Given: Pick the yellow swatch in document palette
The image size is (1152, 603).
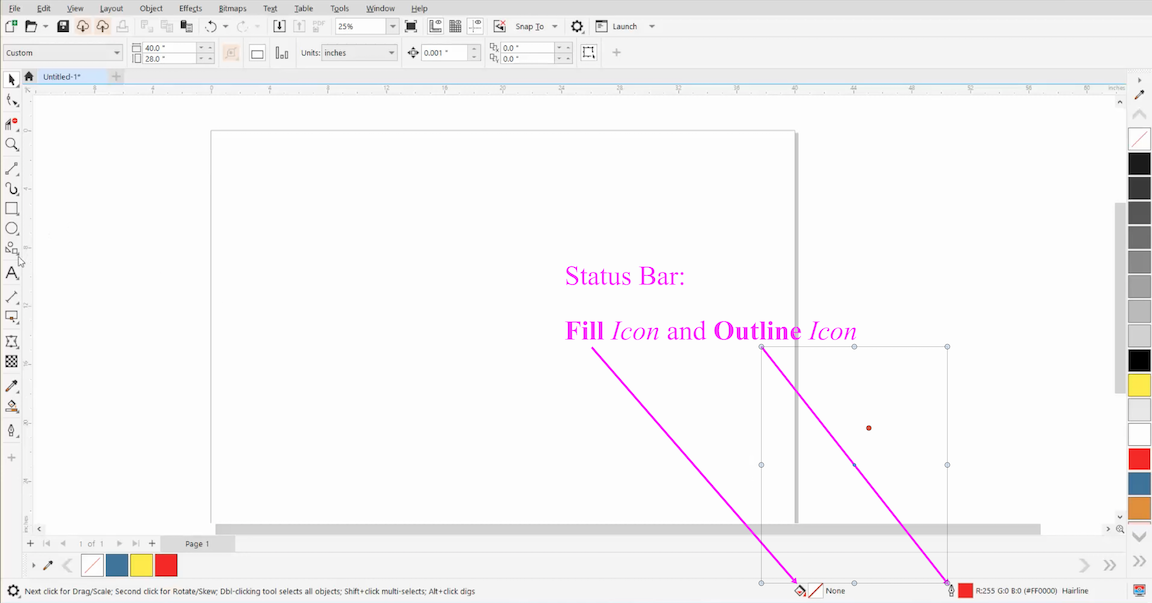Looking at the screenshot, I should (142, 566).
